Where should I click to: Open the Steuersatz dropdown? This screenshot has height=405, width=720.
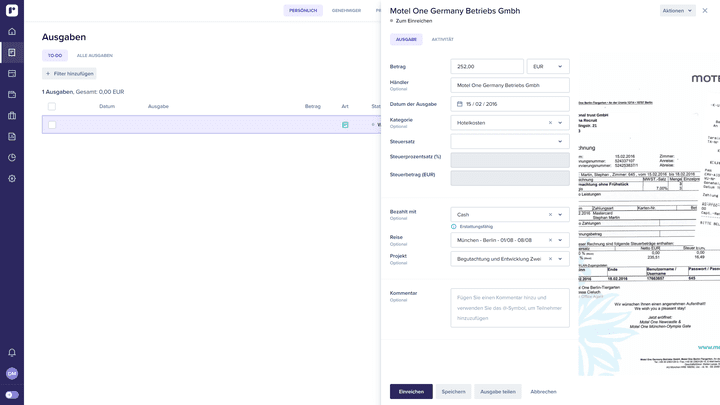pos(510,142)
